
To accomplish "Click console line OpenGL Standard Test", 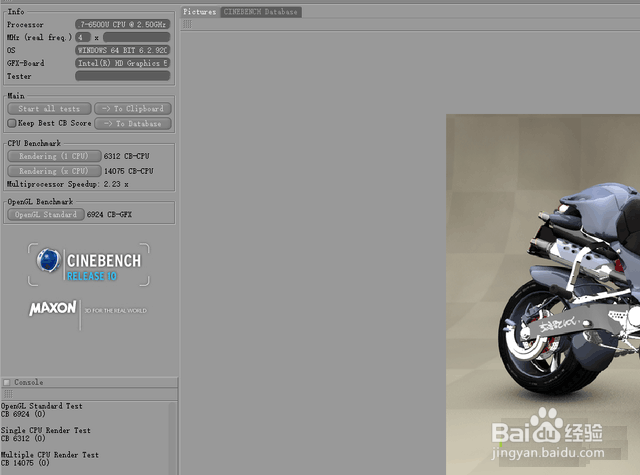I will [x=42, y=406].
